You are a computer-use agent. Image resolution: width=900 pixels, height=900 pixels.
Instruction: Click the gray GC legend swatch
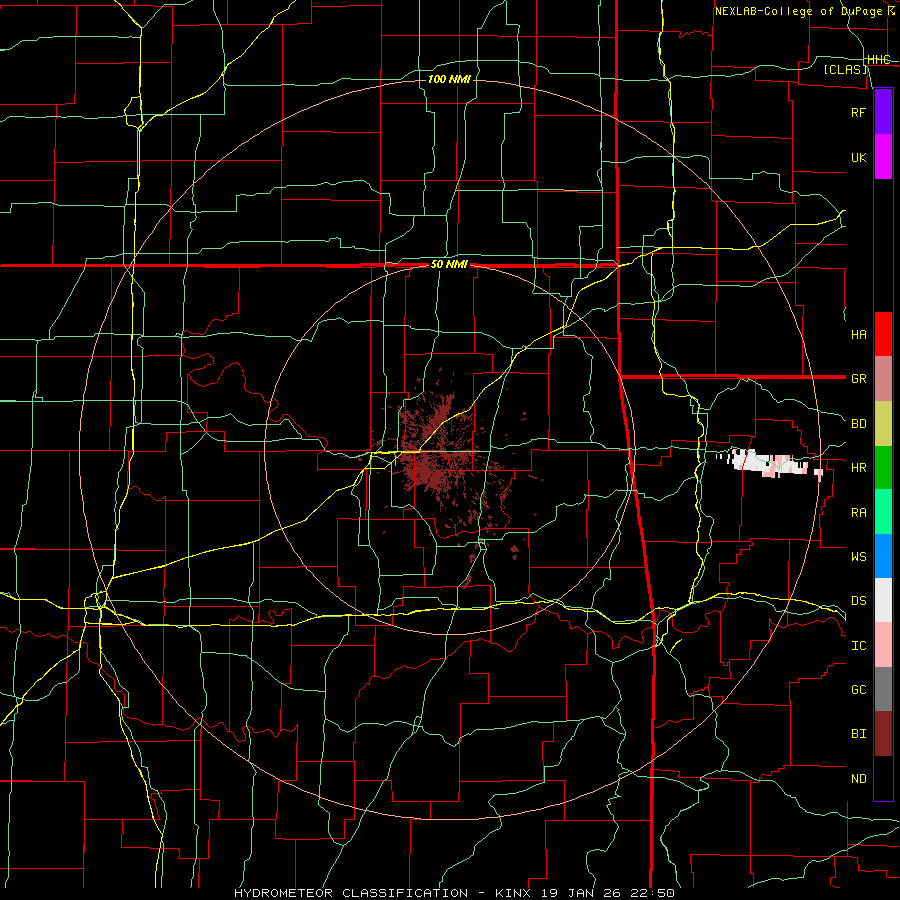click(883, 689)
